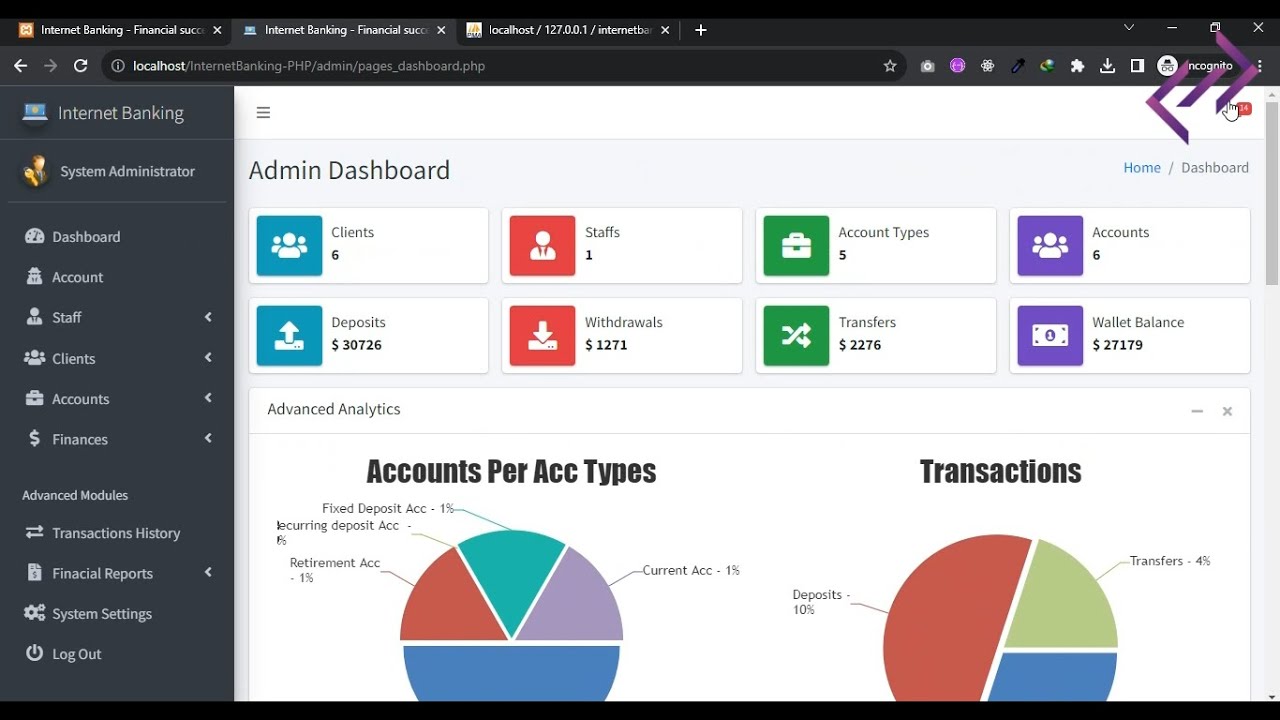The width and height of the screenshot is (1280, 720).
Task: Click the Admin Dashboard page heading
Action: click(x=349, y=170)
